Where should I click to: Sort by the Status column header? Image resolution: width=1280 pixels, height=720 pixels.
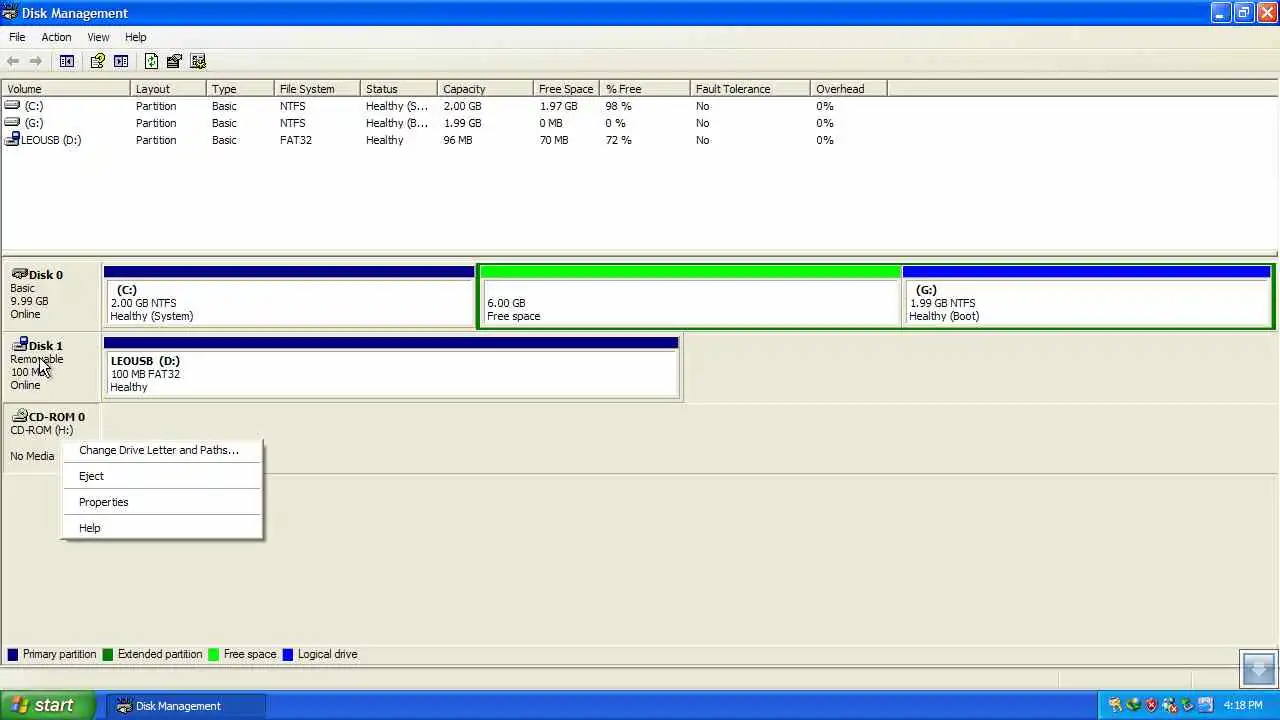398,89
